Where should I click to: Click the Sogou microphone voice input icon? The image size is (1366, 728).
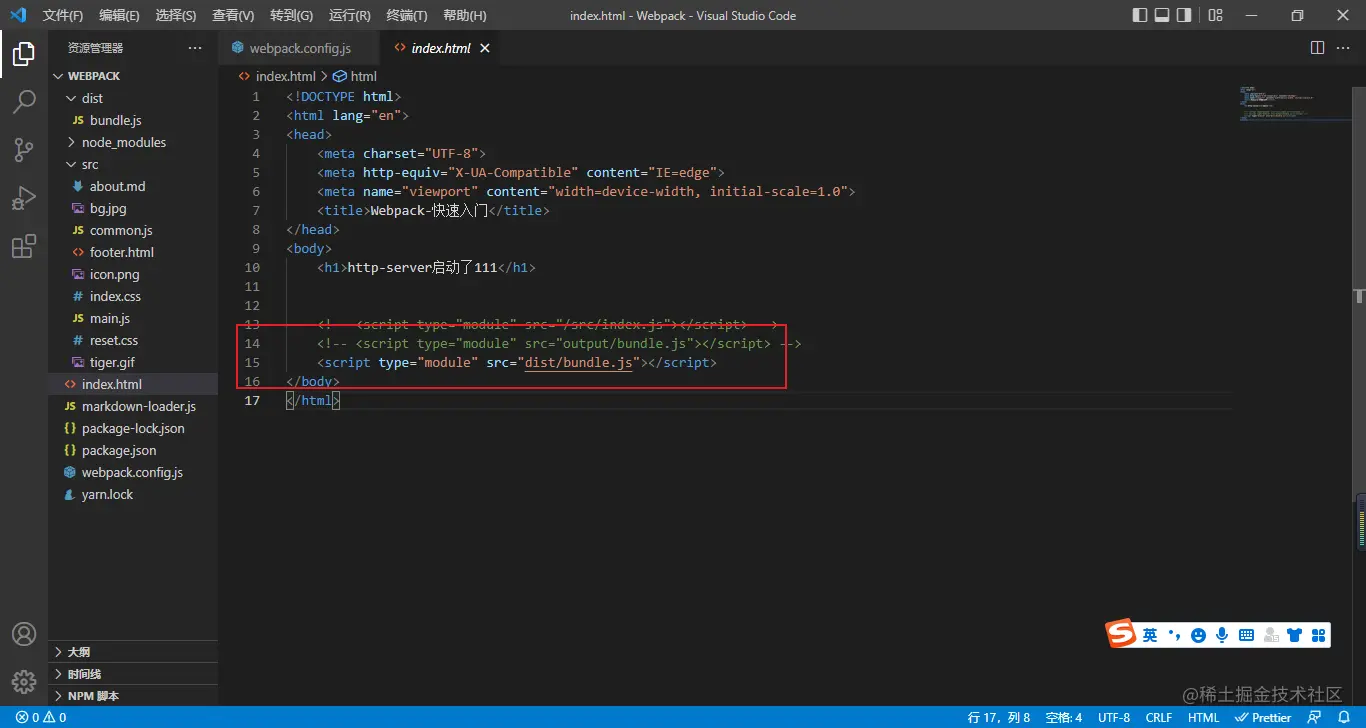coord(1222,635)
